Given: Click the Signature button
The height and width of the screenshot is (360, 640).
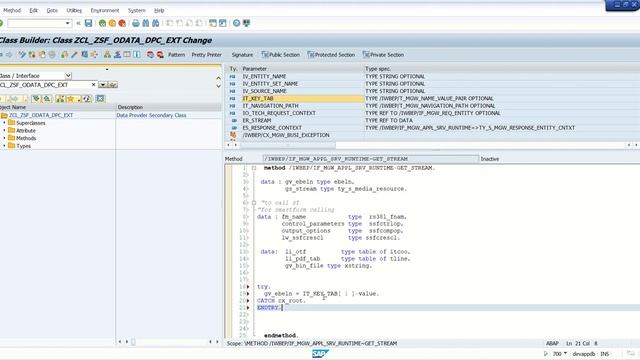Looking at the screenshot, I should (x=242, y=55).
